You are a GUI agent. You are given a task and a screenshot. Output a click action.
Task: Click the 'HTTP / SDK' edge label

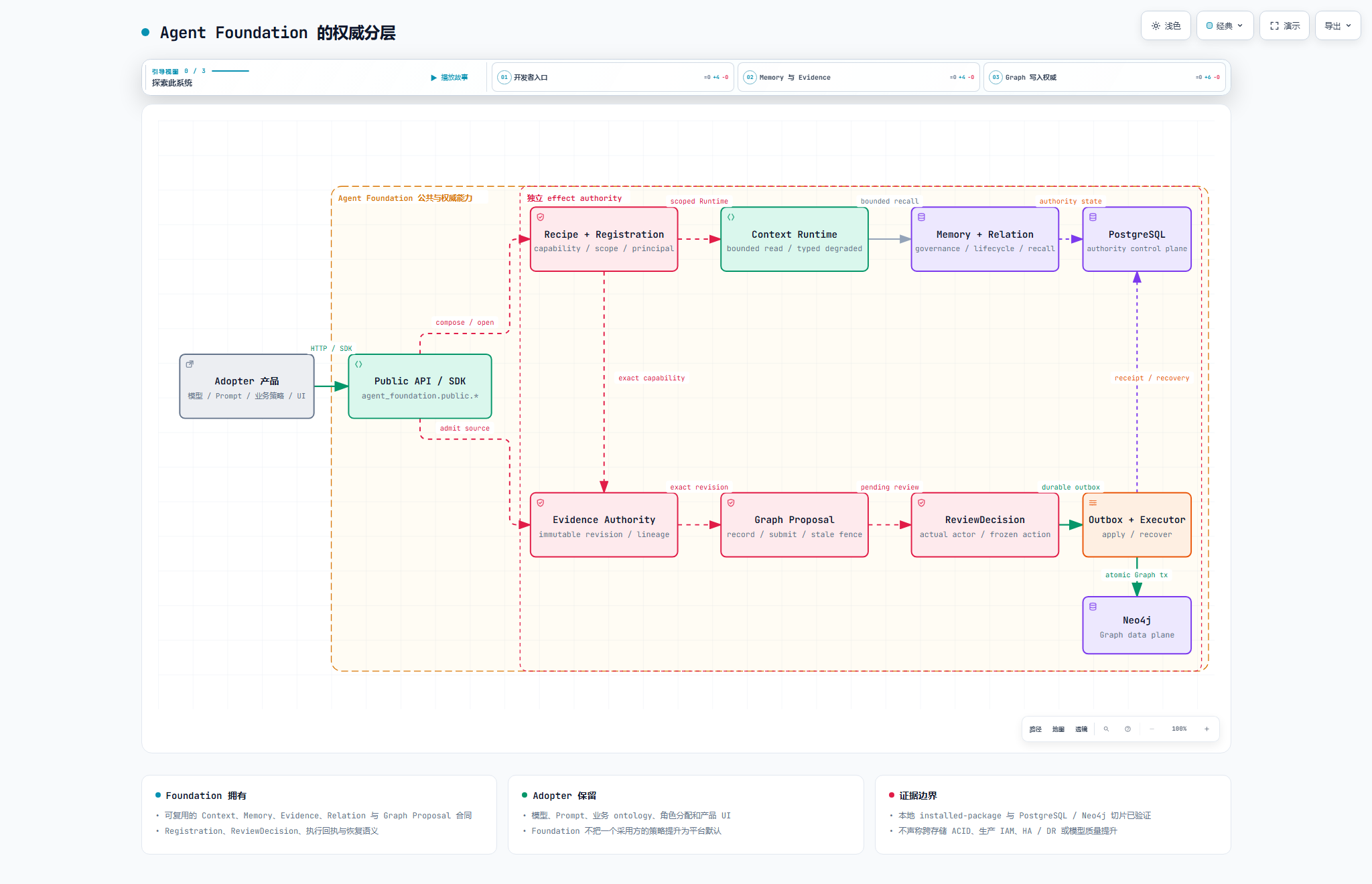pos(331,349)
